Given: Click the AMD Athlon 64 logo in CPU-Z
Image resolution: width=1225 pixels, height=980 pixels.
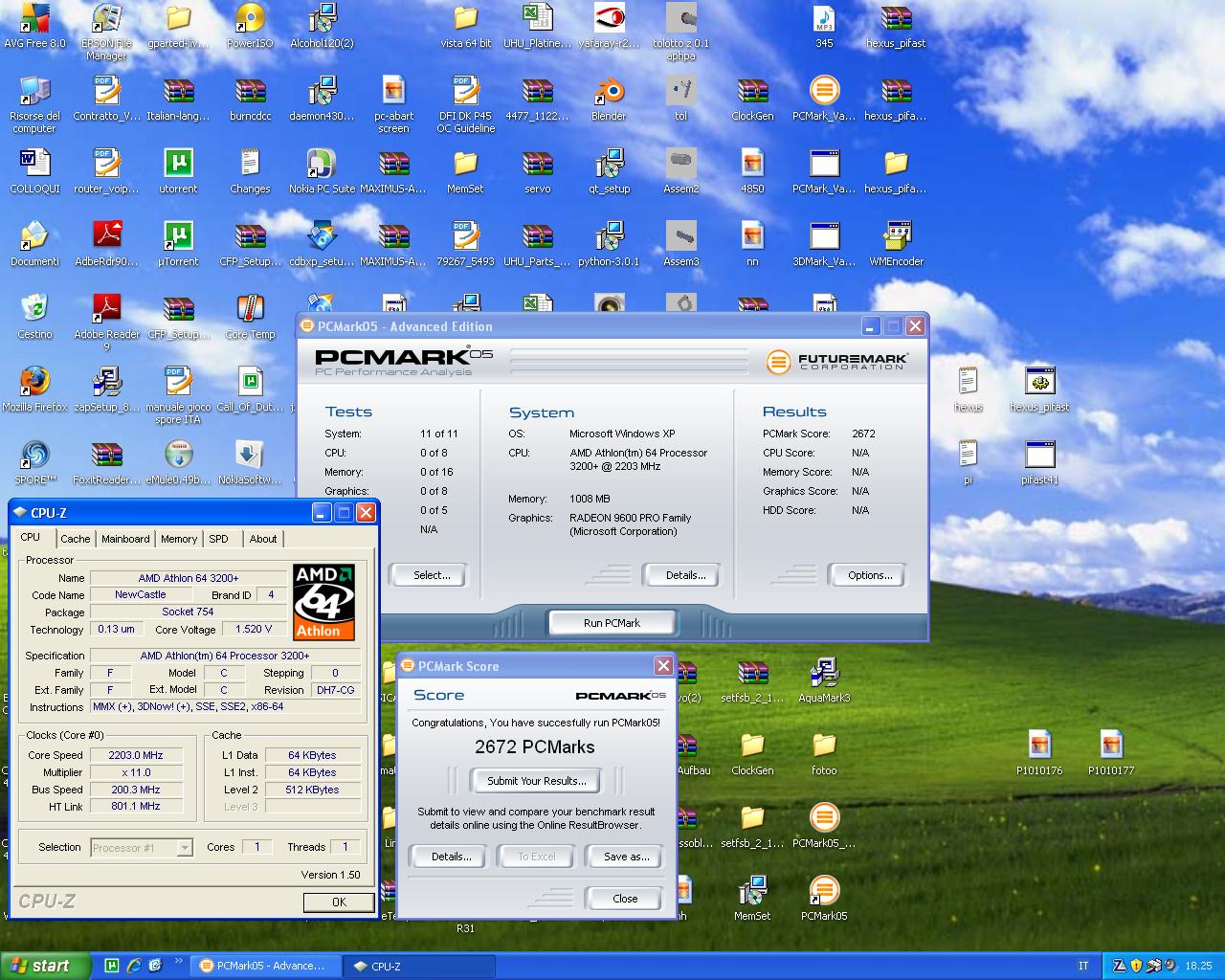Looking at the screenshot, I should coord(323,602).
